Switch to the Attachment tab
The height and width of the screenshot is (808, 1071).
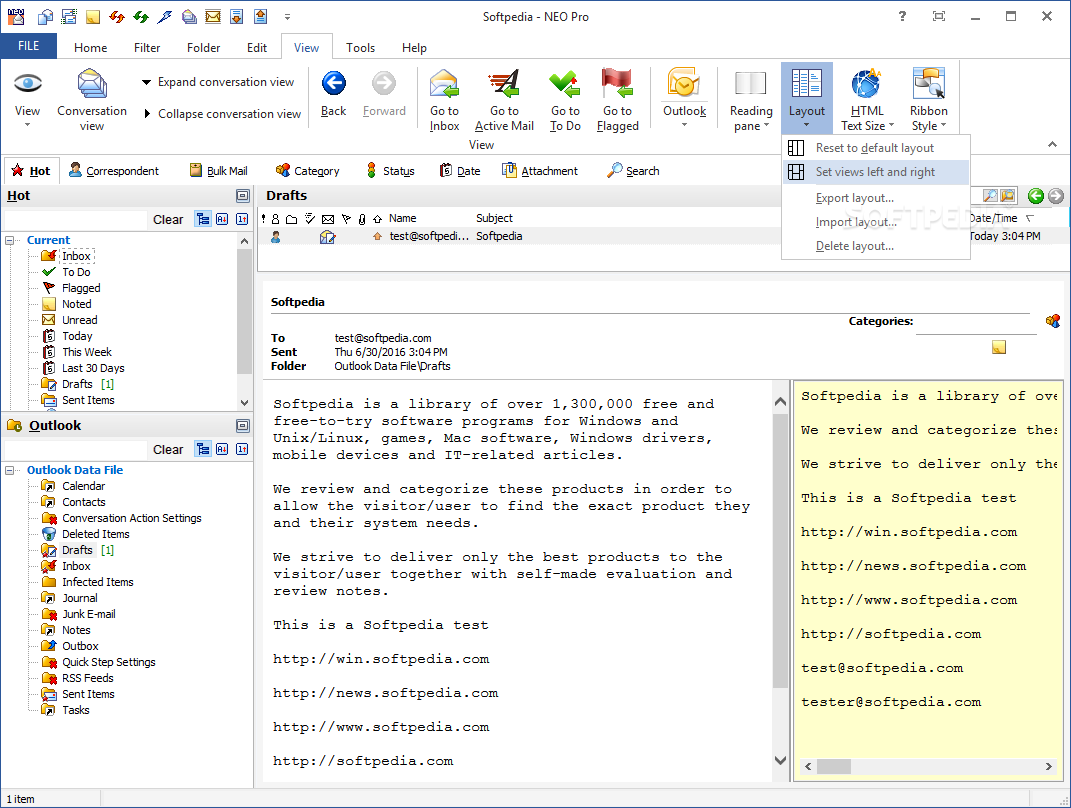pyautogui.click(x=540, y=171)
